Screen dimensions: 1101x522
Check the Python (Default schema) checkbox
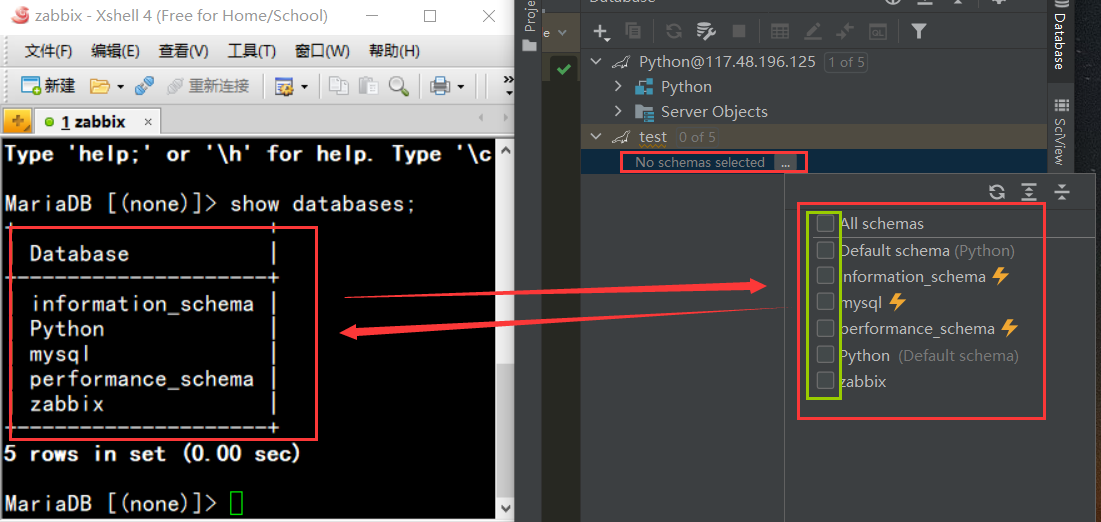click(x=826, y=354)
